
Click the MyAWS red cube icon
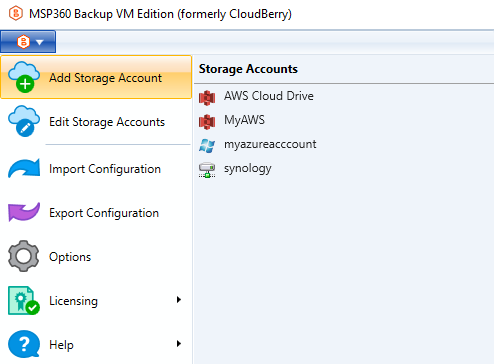[x=207, y=122]
